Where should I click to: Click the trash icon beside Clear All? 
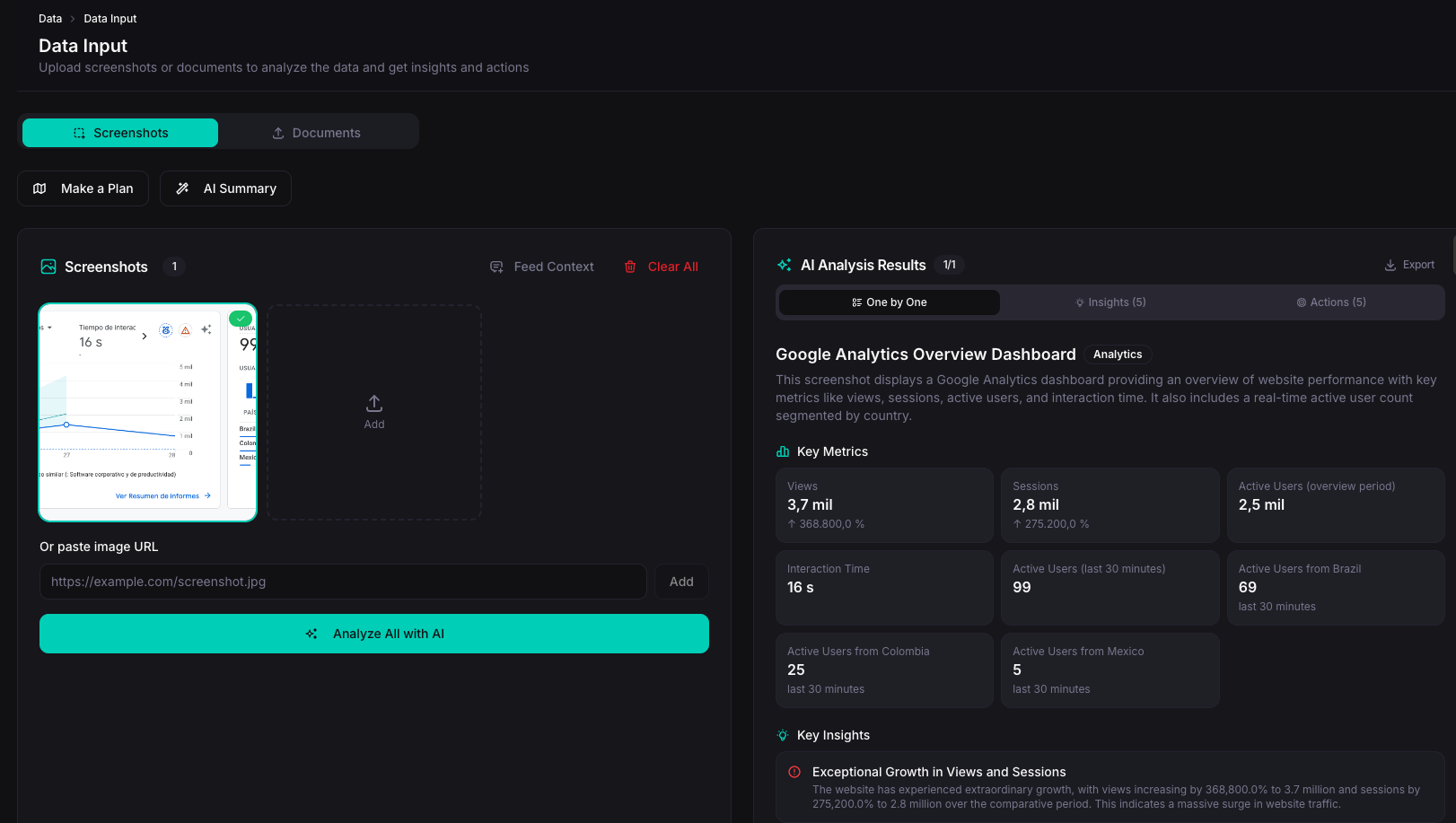(630, 267)
